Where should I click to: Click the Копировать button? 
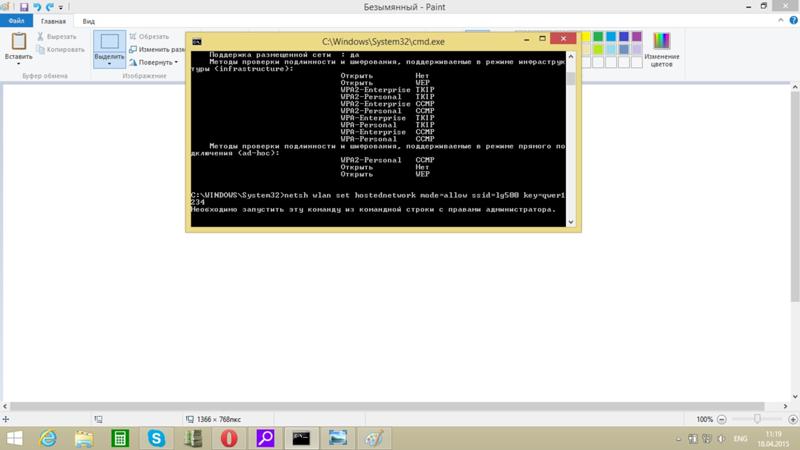click(60, 49)
